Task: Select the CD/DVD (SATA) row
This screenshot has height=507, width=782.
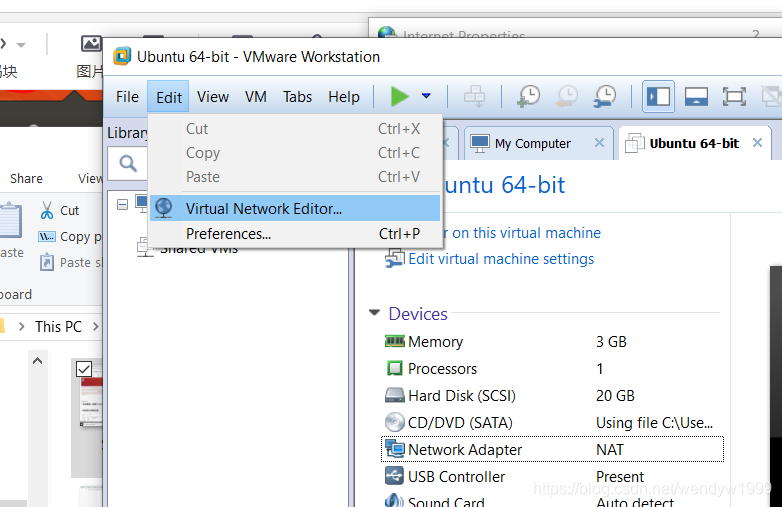Action: (x=552, y=422)
